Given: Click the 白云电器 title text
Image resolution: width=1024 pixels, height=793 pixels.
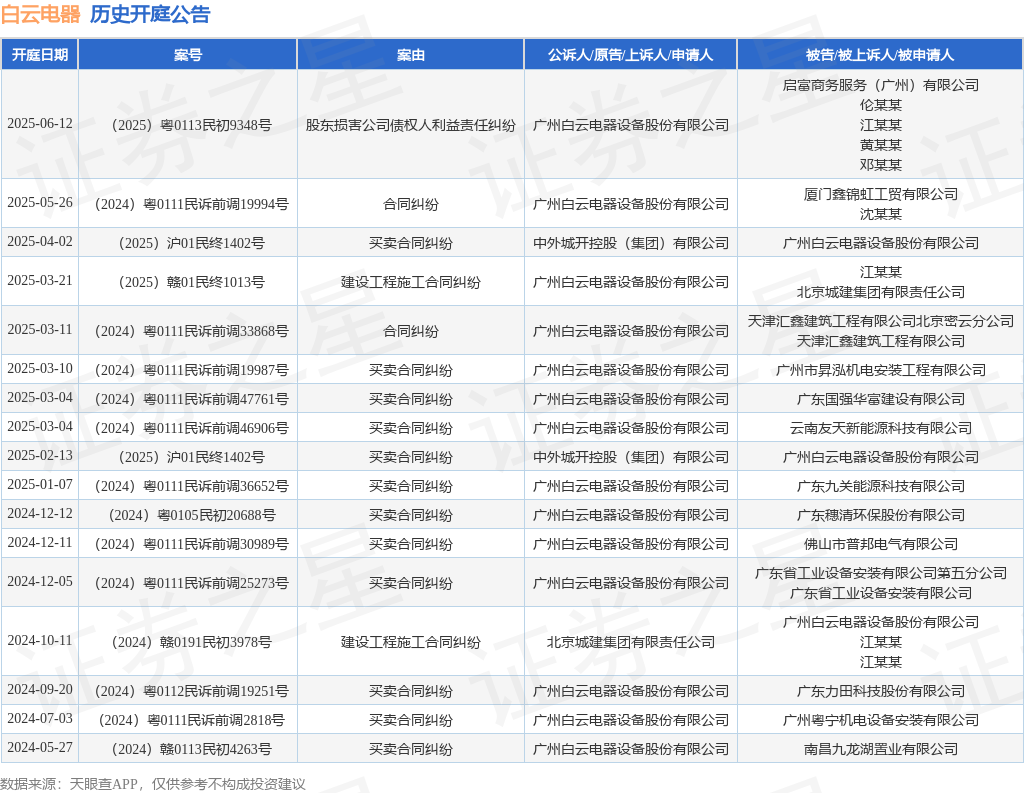Looking at the screenshot, I should (x=40, y=14).
